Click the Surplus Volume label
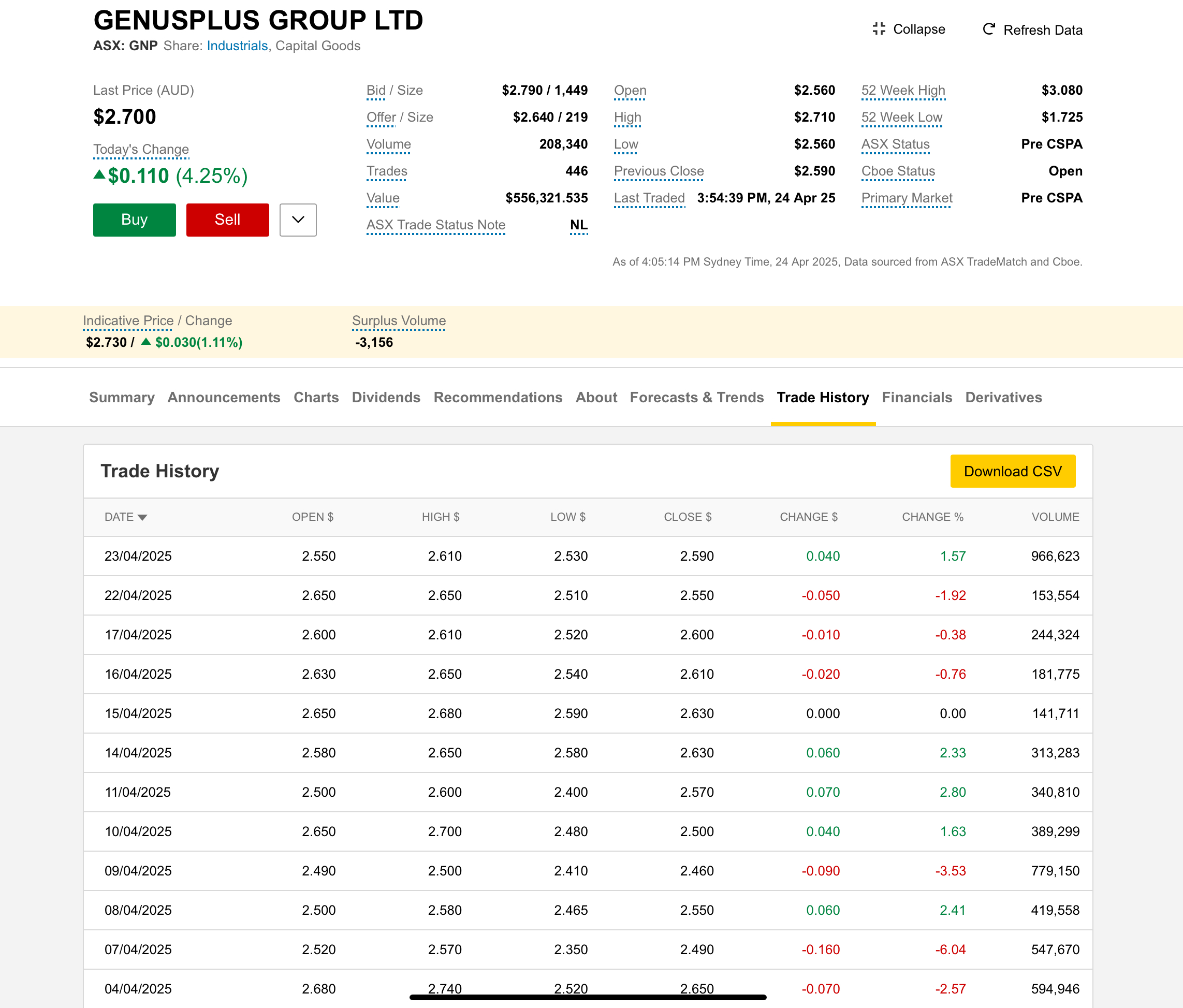Image resolution: width=1183 pixels, height=1008 pixels. click(399, 321)
